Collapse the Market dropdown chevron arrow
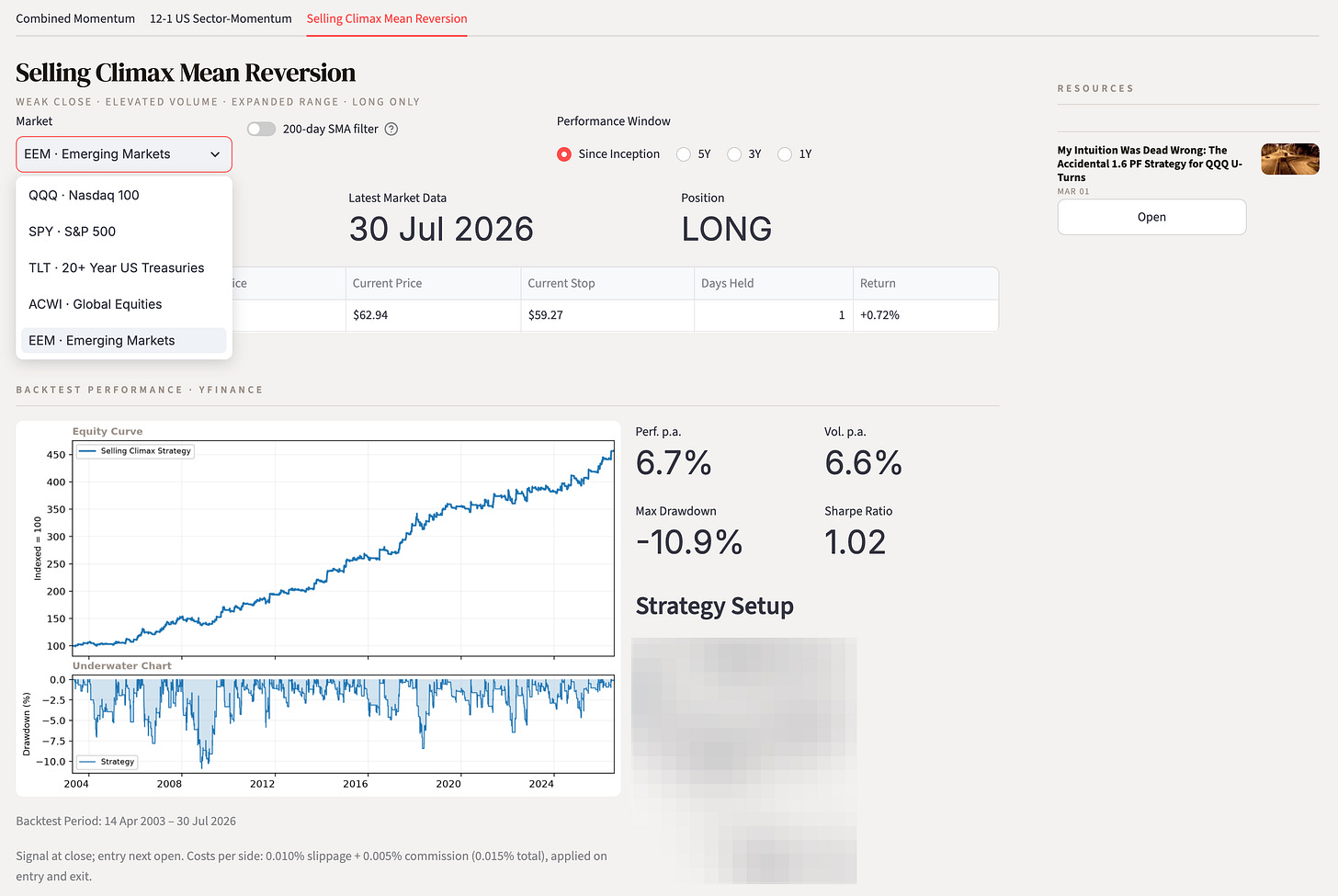 pyautogui.click(x=215, y=154)
